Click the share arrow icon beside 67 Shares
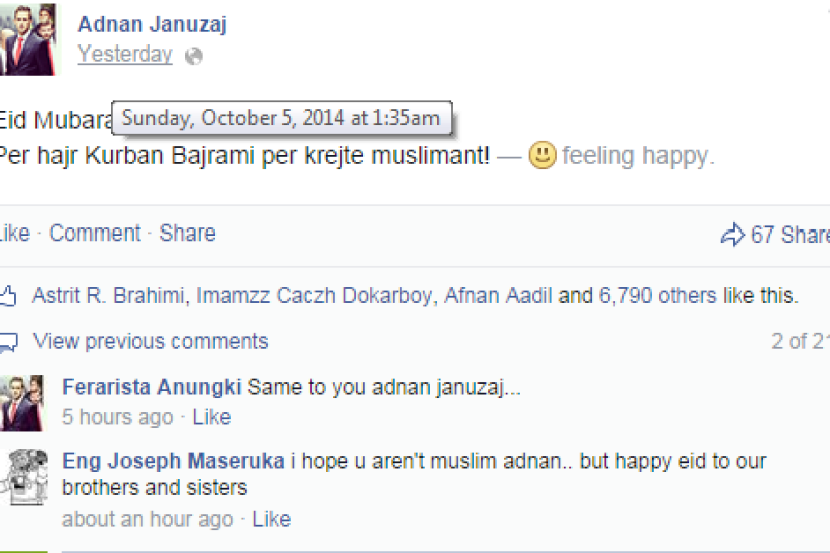Screen dimensions: 830x553 pos(733,234)
